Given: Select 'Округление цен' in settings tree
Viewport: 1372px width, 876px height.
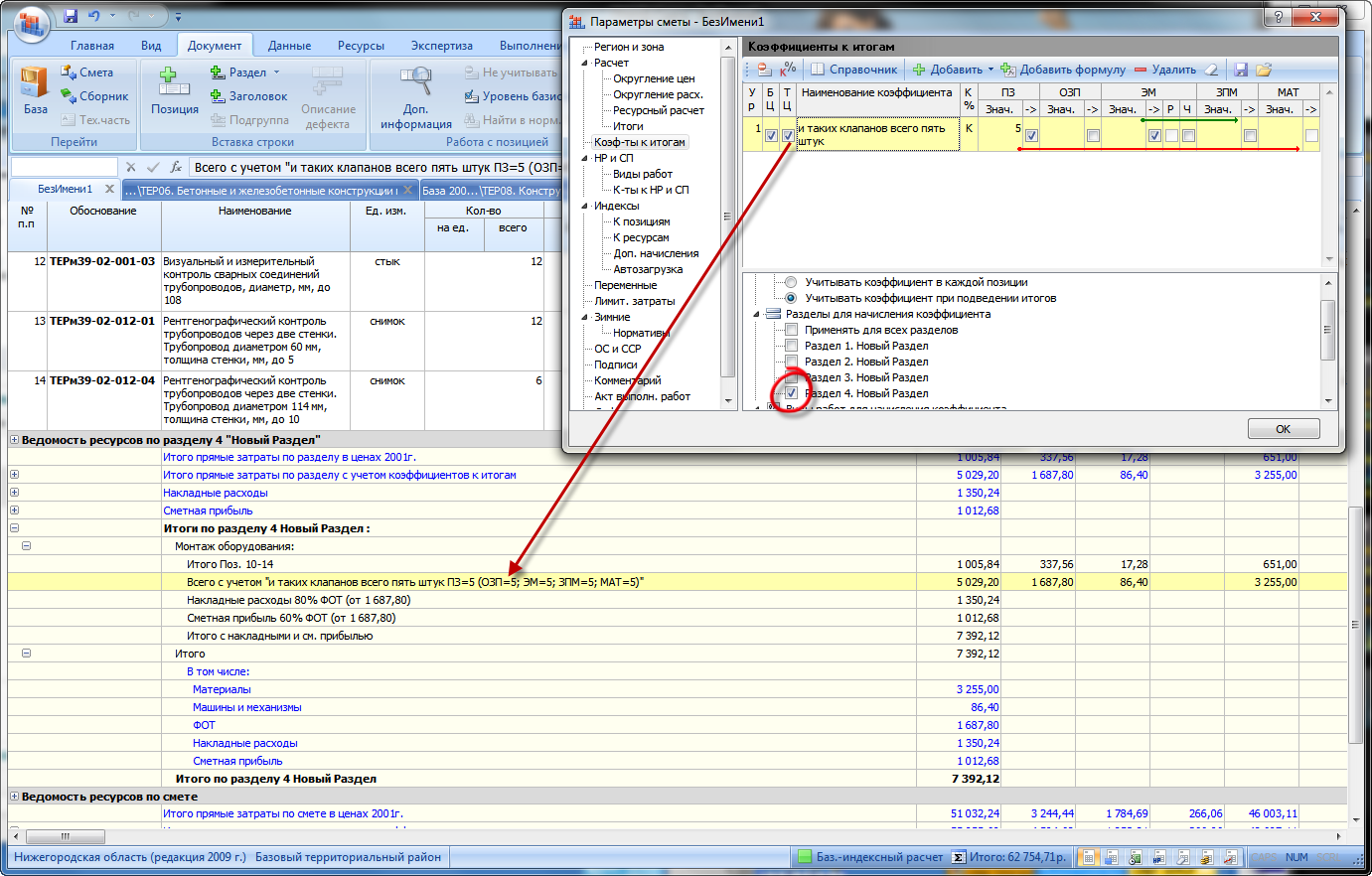Looking at the screenshot, I should [x=654, y=78].
